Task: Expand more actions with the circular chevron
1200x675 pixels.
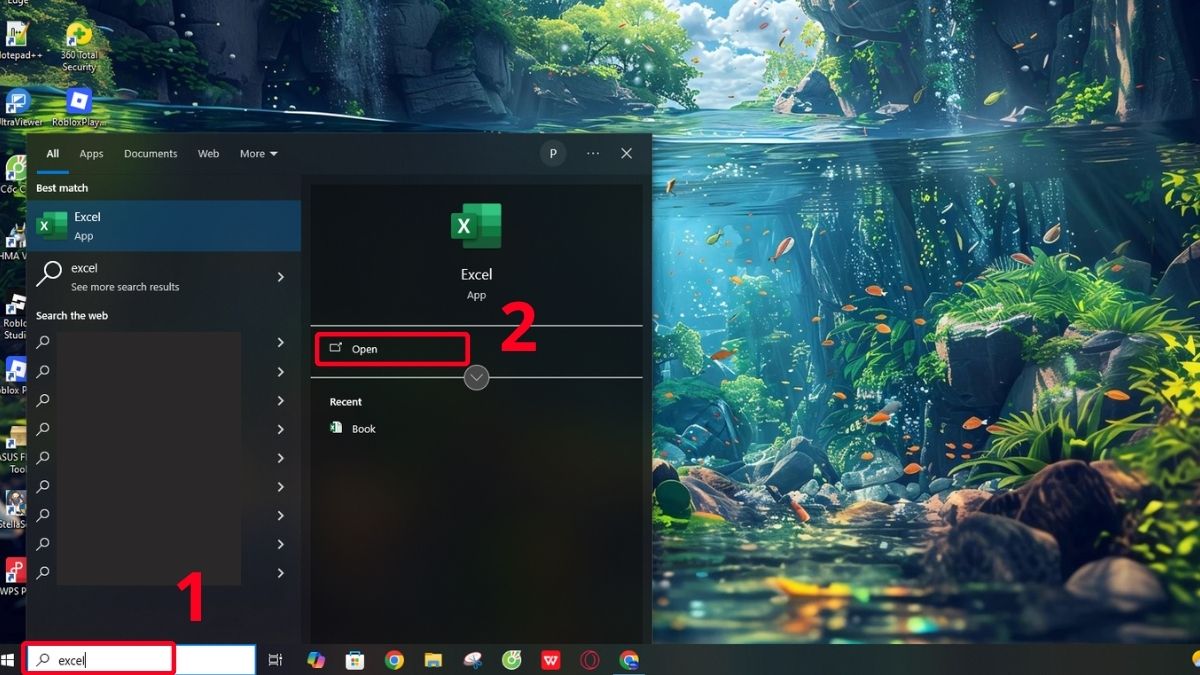Action: [477, 378]
